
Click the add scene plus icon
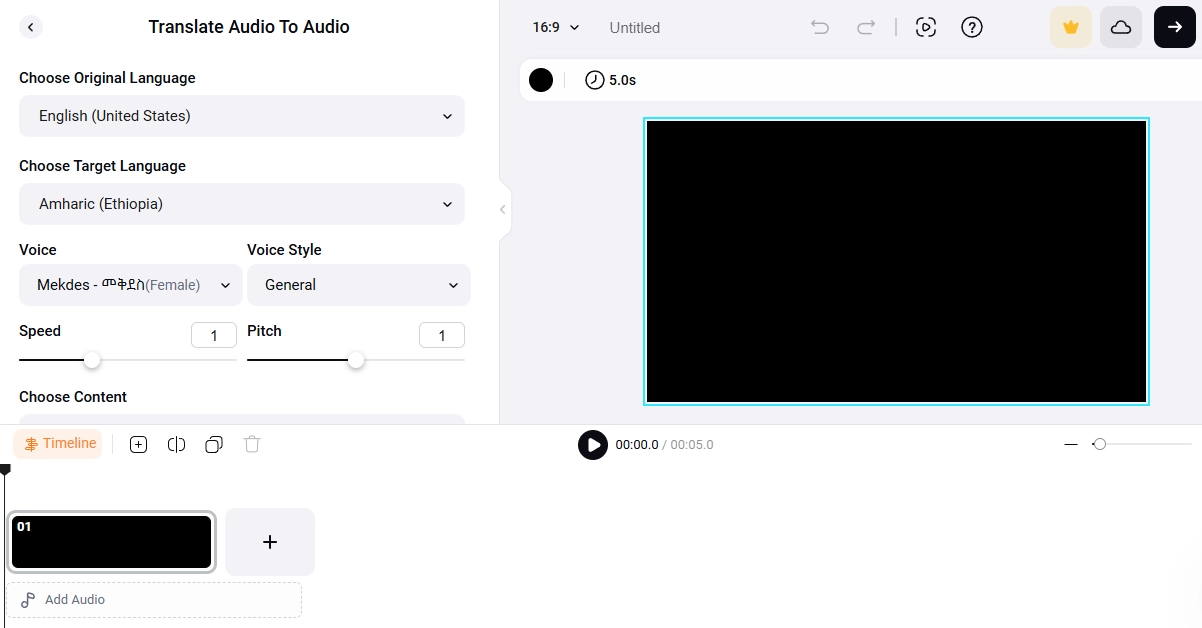coord(270,541)
